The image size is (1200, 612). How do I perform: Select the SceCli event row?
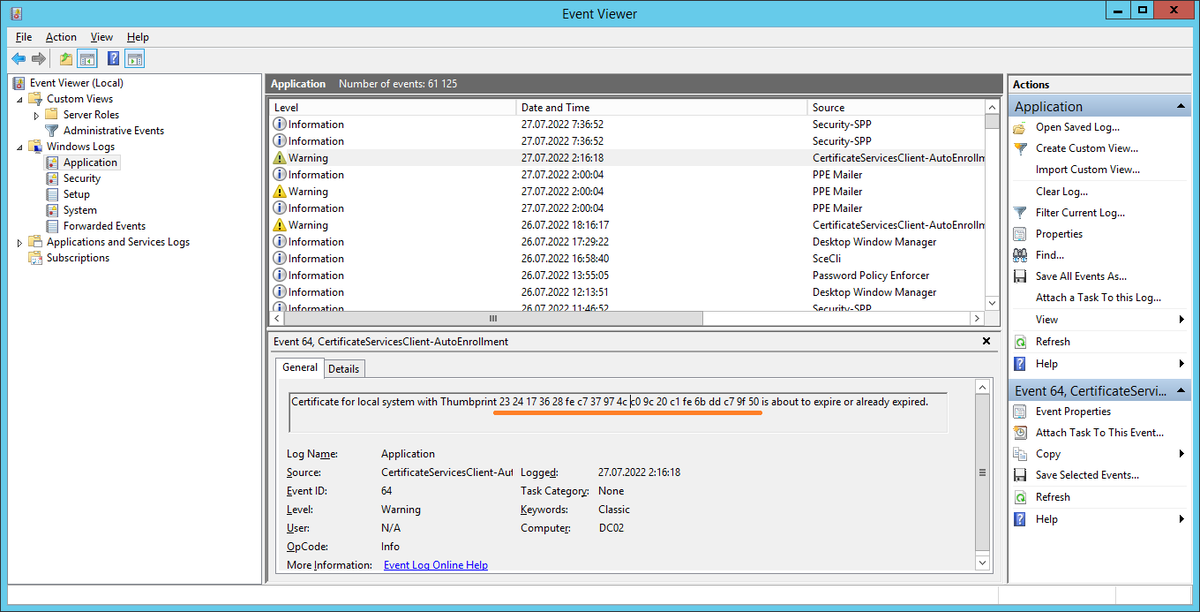(x=627, y=258)
